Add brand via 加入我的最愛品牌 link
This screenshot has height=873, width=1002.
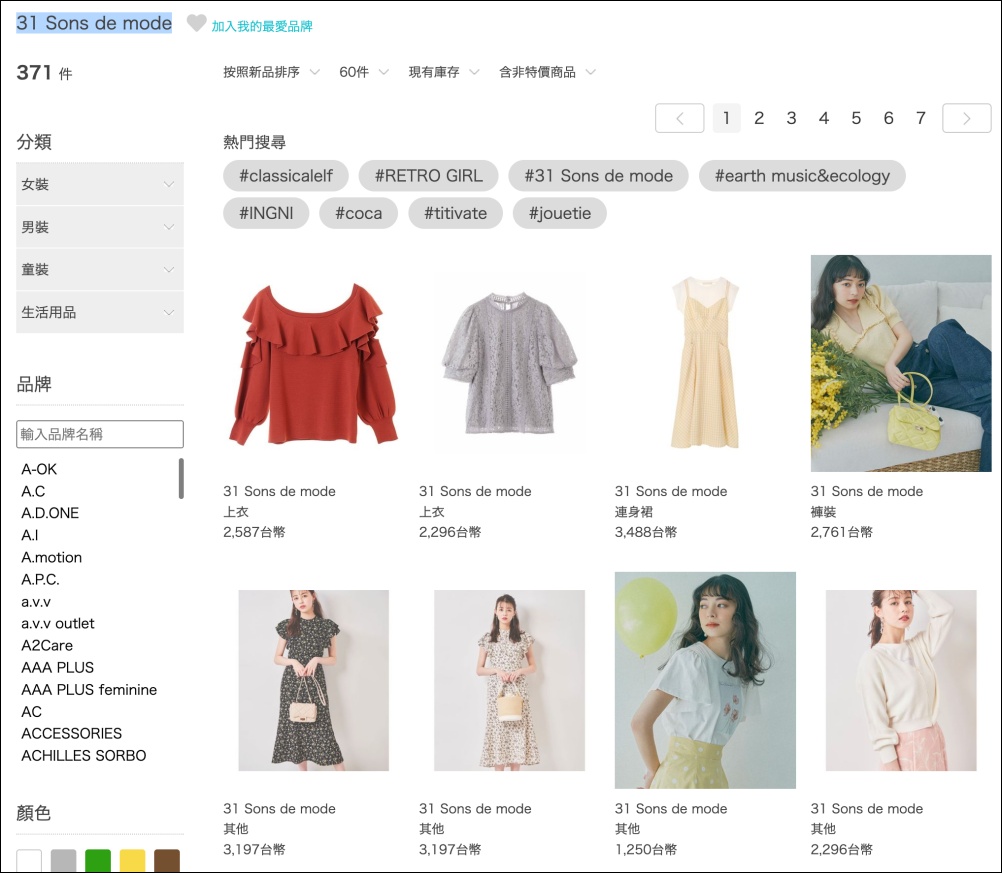(262, 26)
